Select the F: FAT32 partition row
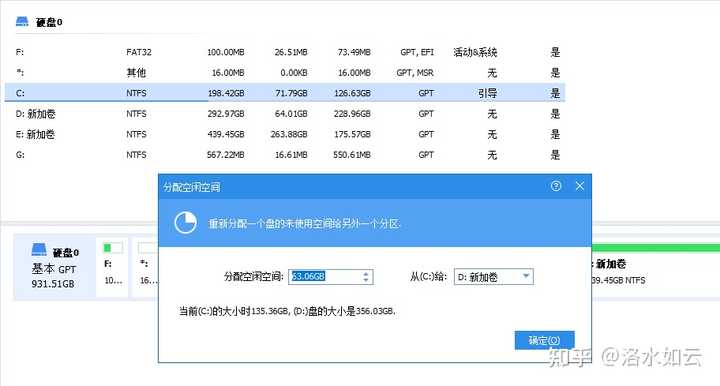Screen dimensions: 720x386 click(x=285, y=52)
